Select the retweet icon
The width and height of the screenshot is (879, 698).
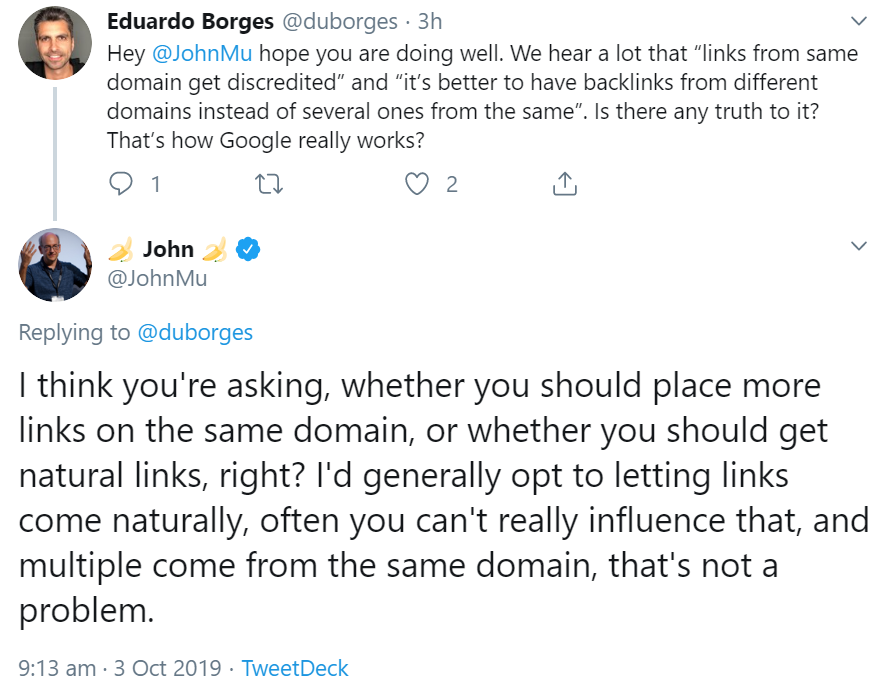pos(268,184)
